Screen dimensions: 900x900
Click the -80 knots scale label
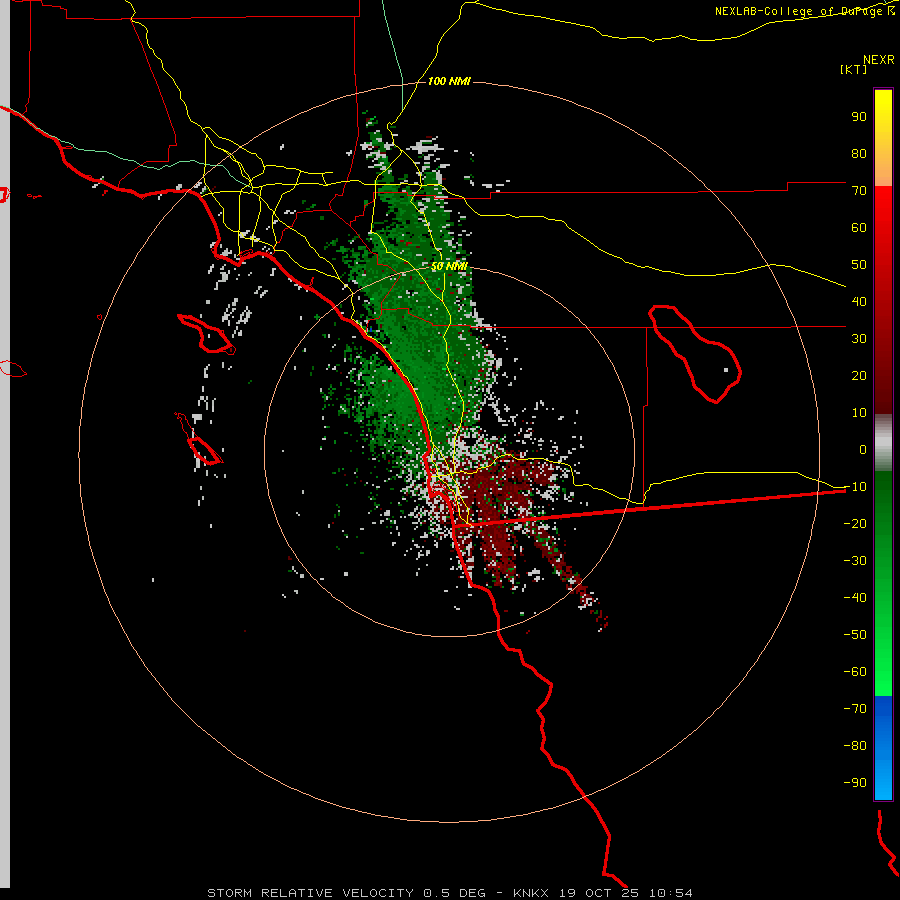pos(855,746)
